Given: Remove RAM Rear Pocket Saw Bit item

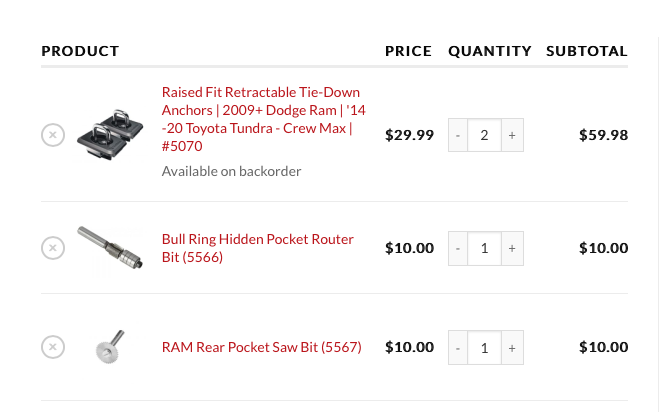Looking at the screenshot, I should (53, 347).
